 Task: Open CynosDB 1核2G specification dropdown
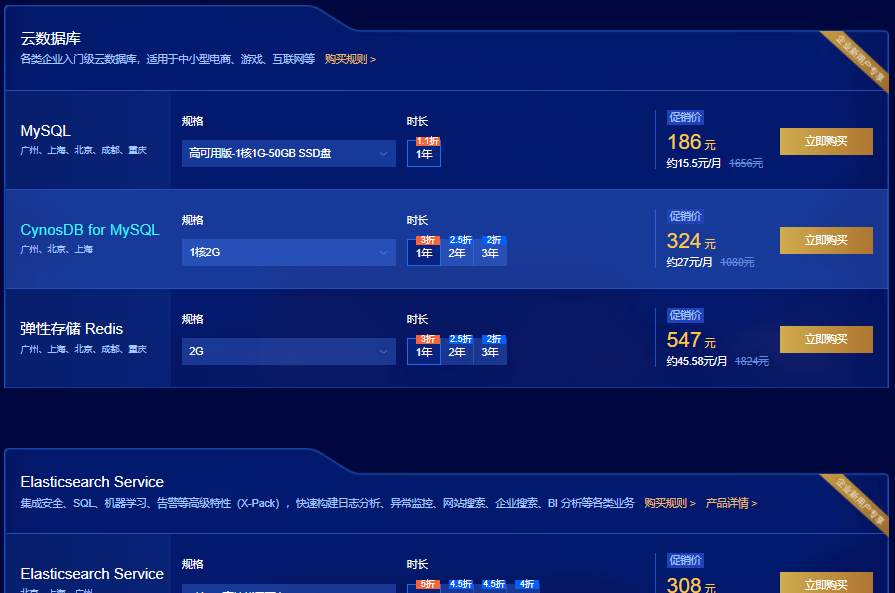288,252
